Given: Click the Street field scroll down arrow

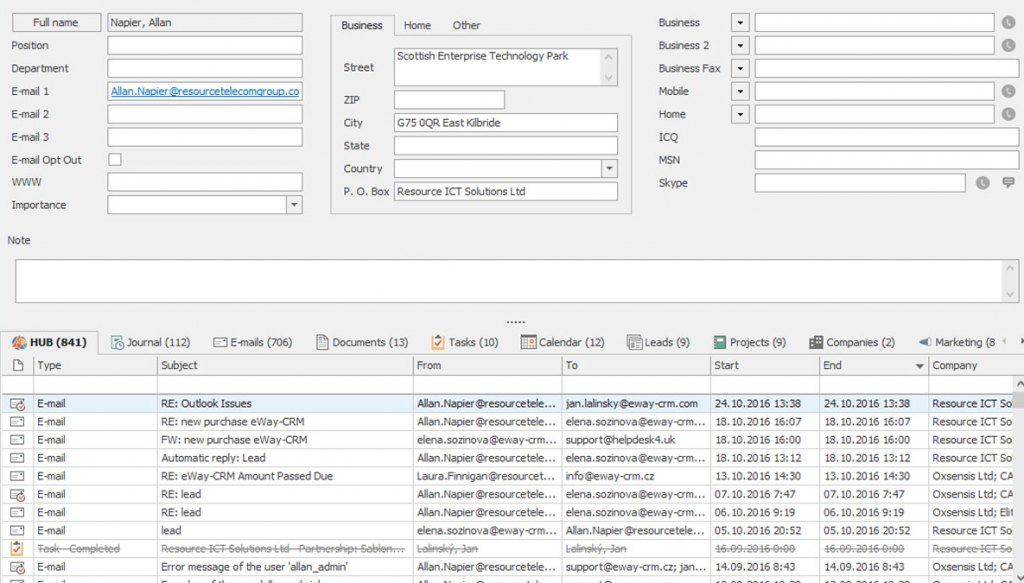Looking at the screenshot, I should (609, 78).
